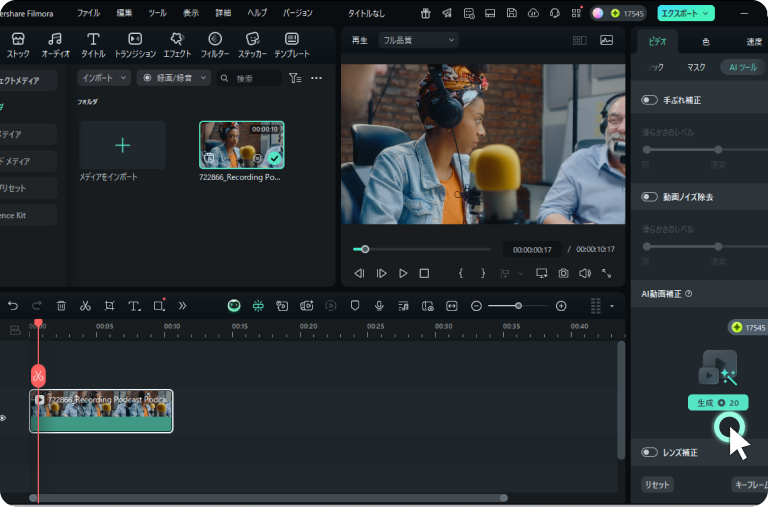The width and height of the screenshot is (768, 507).
Task: Click the undo arrow in timeline toolbar
Action: [x=13, y=306]
